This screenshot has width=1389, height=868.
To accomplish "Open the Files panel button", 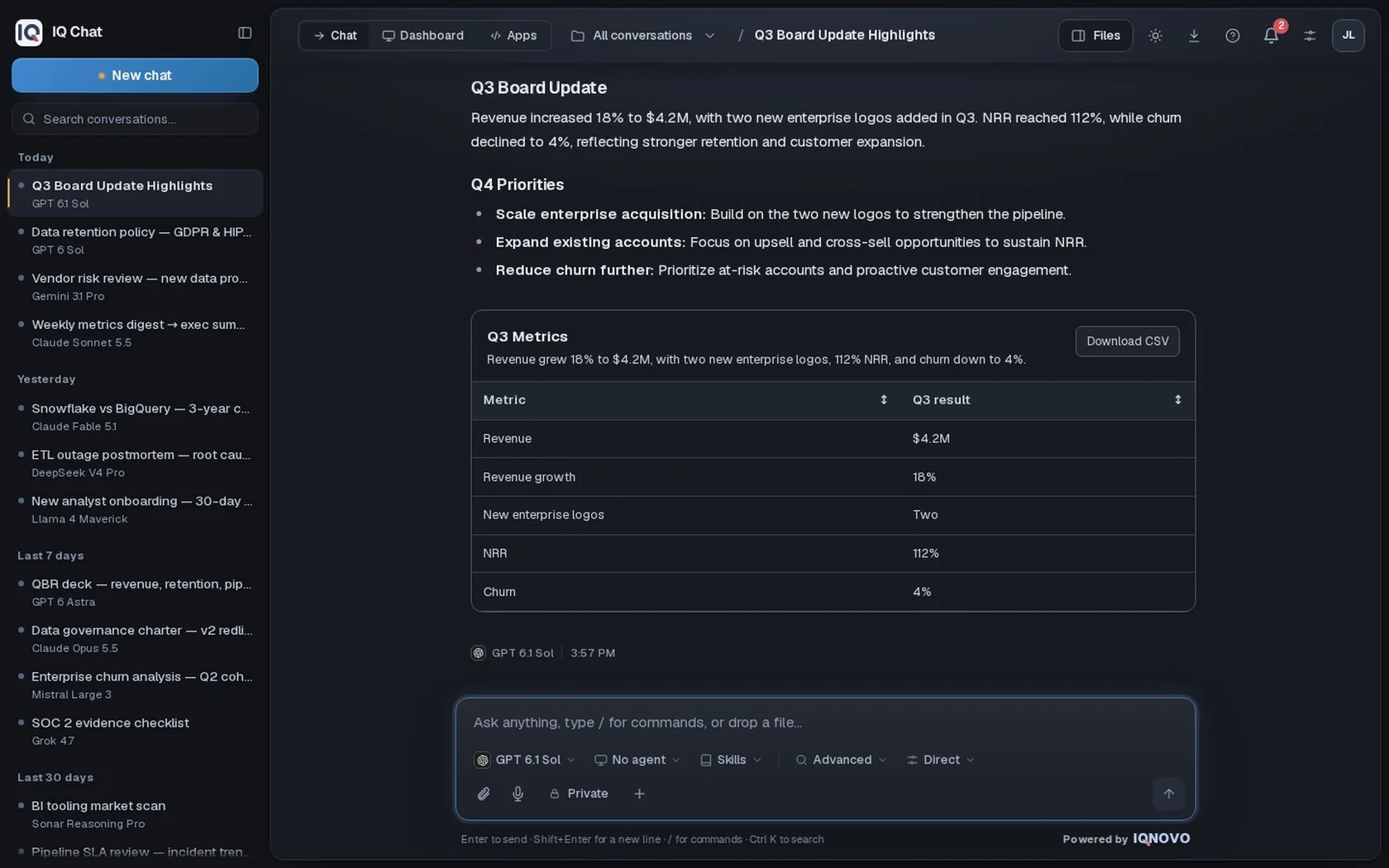I will pos(1095,36).
